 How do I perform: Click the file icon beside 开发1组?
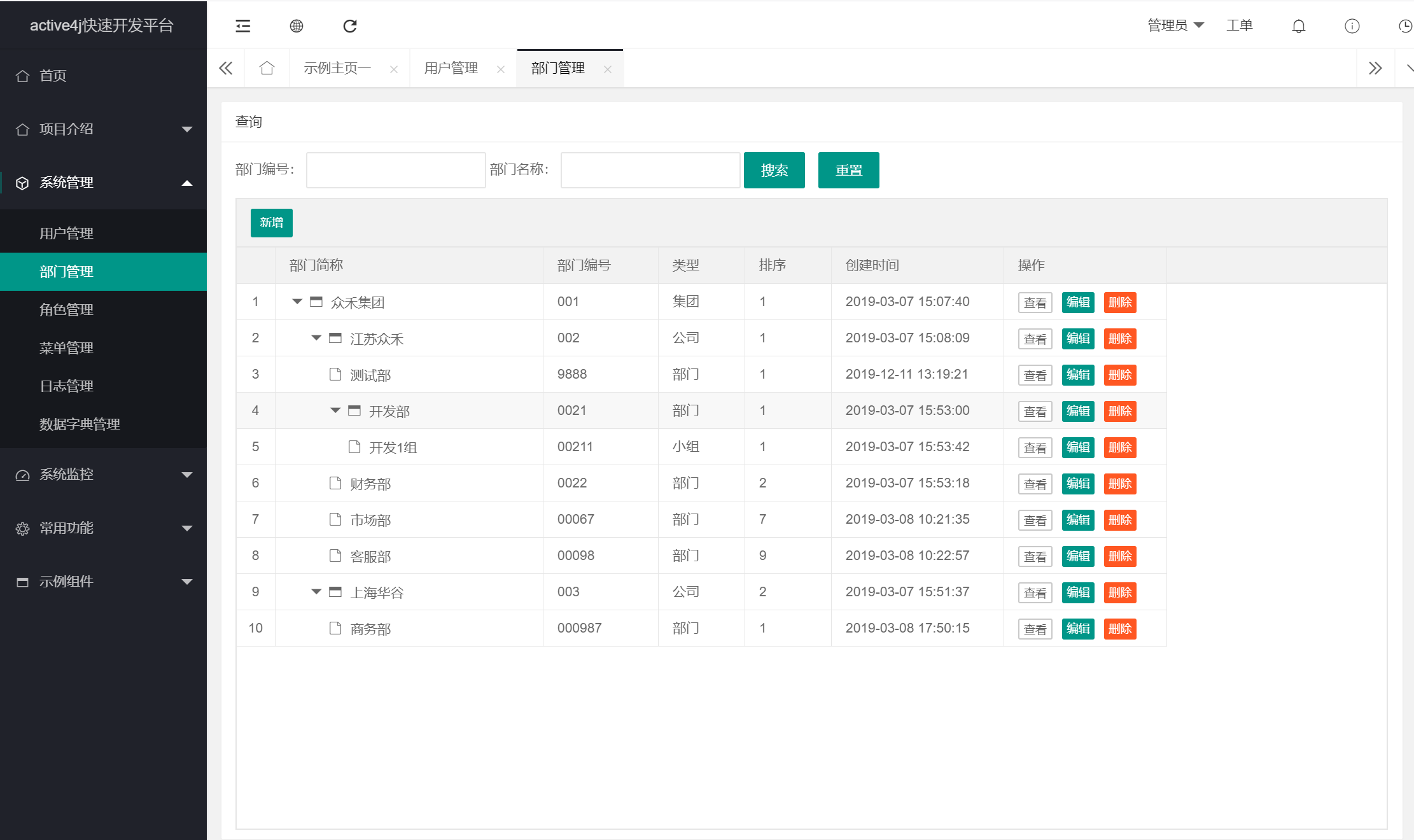(354, 447)
